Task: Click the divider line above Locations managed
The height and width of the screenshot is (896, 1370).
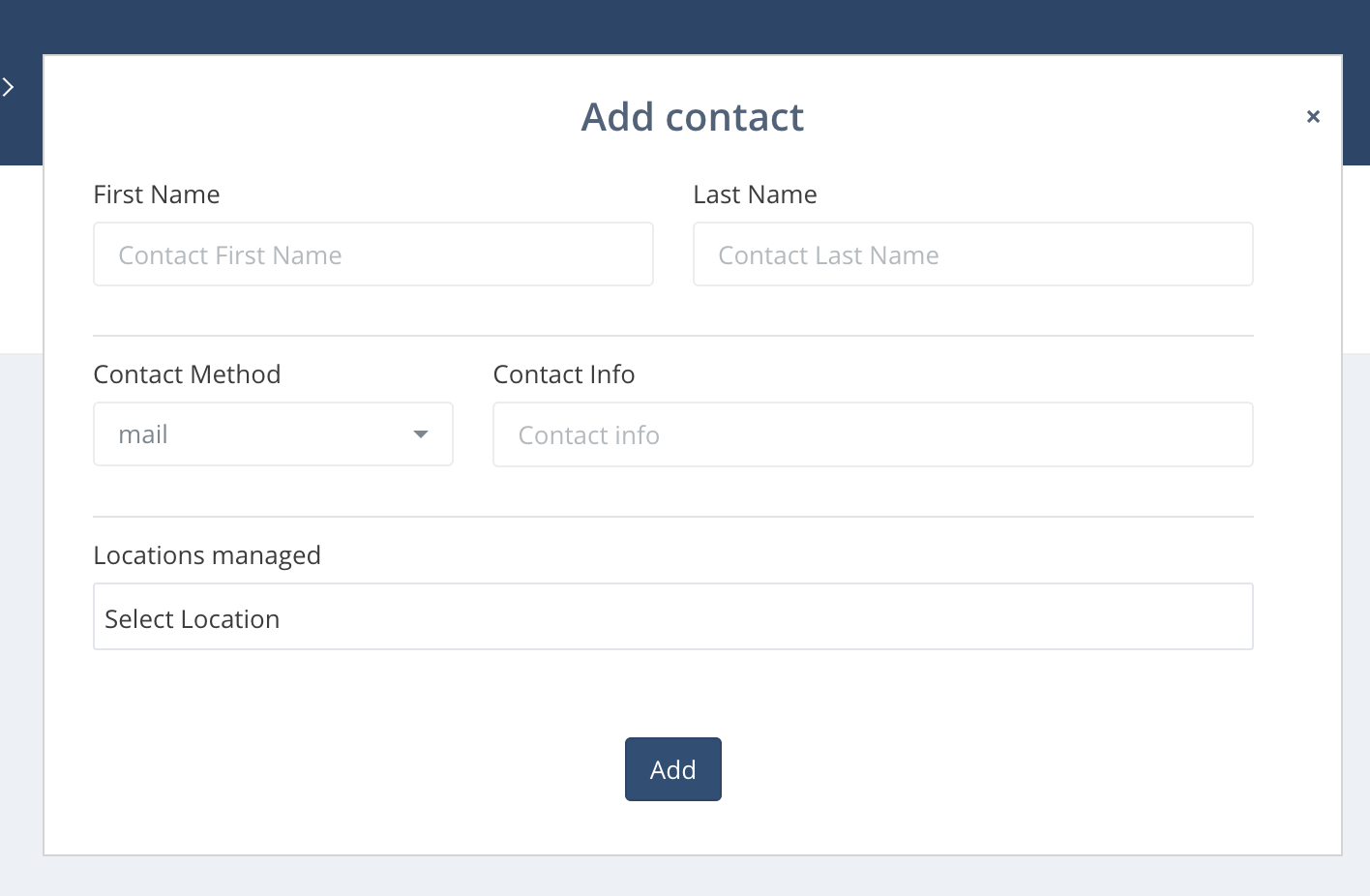Action: [672, 517]
